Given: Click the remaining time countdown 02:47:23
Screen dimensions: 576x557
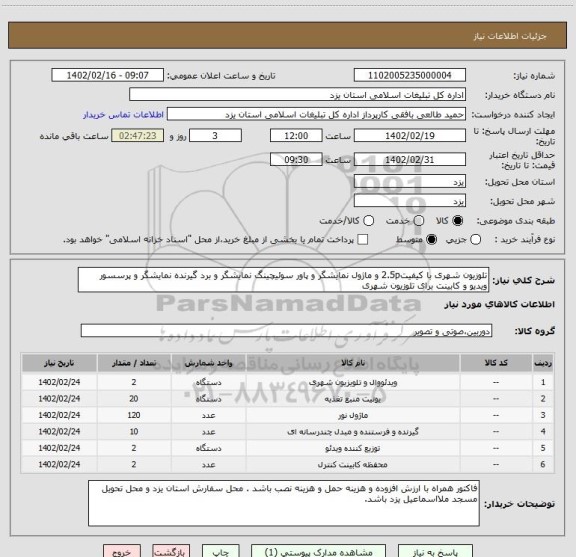Looking at the screenshot, I should [x=138, y=136].
